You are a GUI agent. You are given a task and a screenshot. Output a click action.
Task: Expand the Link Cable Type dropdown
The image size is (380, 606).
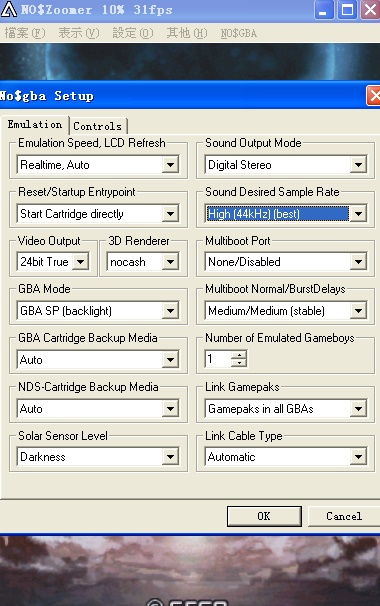tap(358, 457)
